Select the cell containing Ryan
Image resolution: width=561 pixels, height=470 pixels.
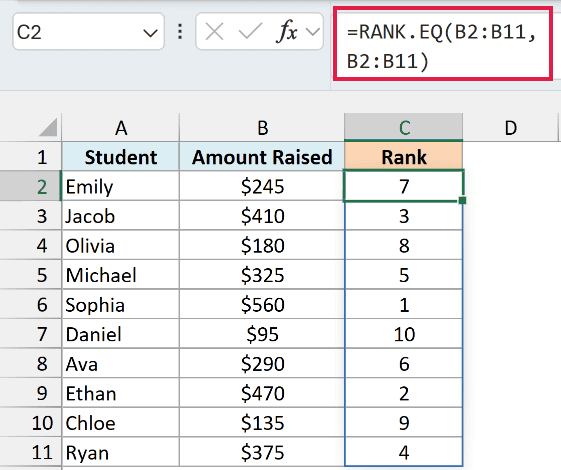coord(121,452)
